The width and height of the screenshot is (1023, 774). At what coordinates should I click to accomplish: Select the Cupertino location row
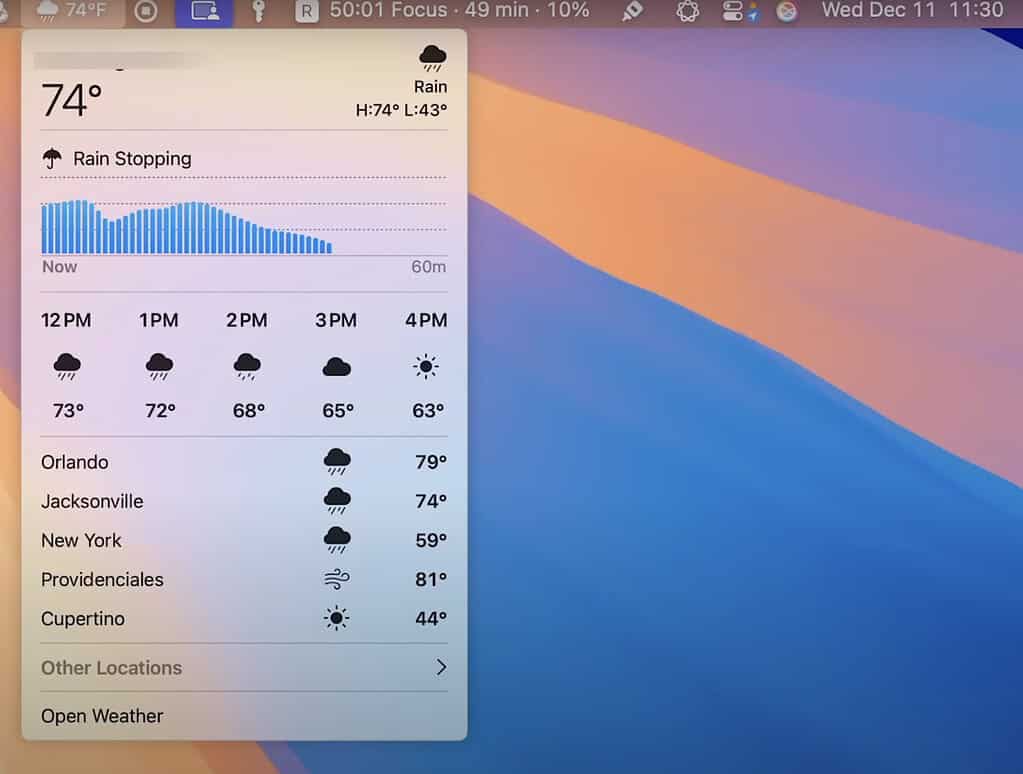(x=83, y=619)
